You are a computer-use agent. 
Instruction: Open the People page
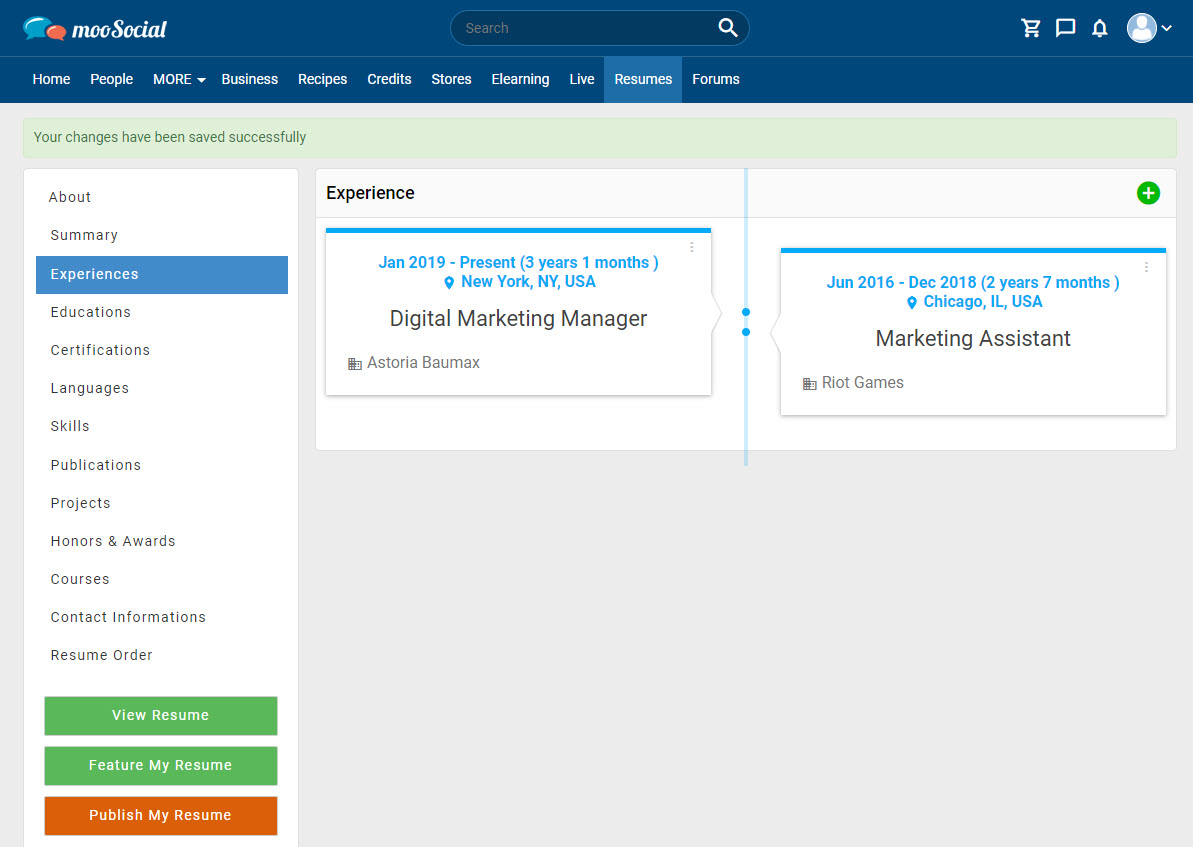tap(111, 79)
